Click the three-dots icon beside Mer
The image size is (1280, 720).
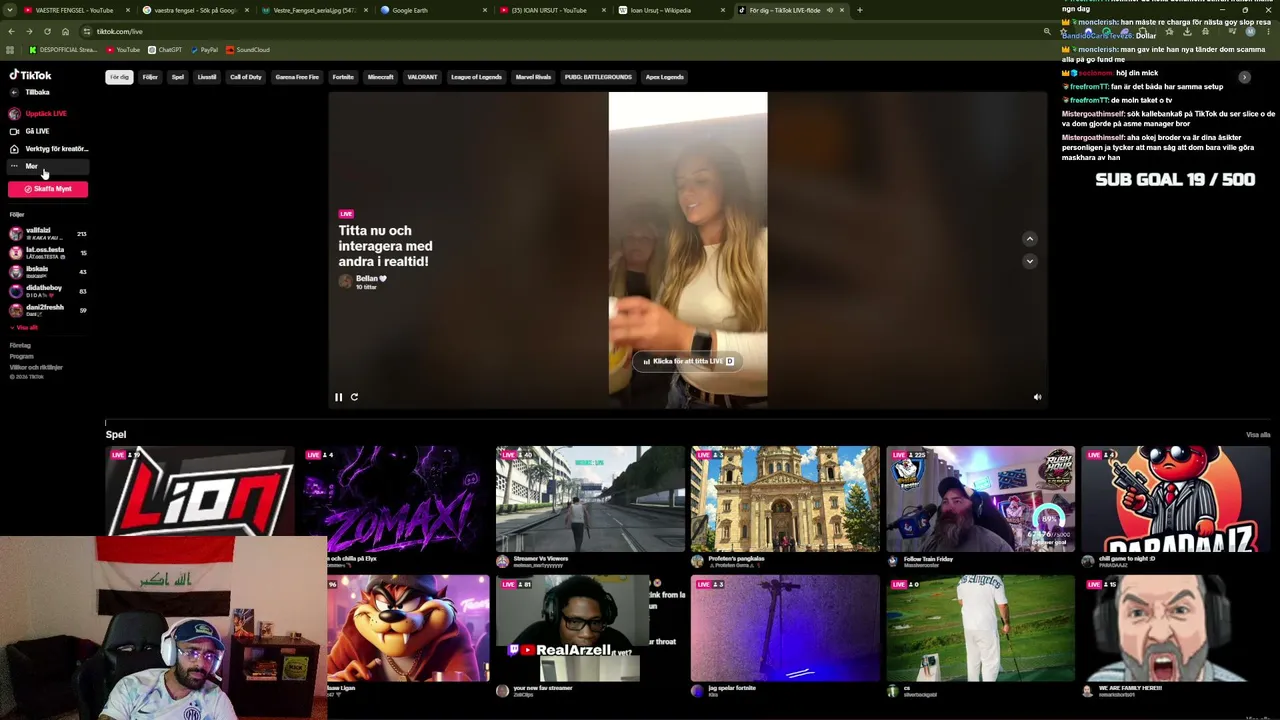(x=14, y=166)
